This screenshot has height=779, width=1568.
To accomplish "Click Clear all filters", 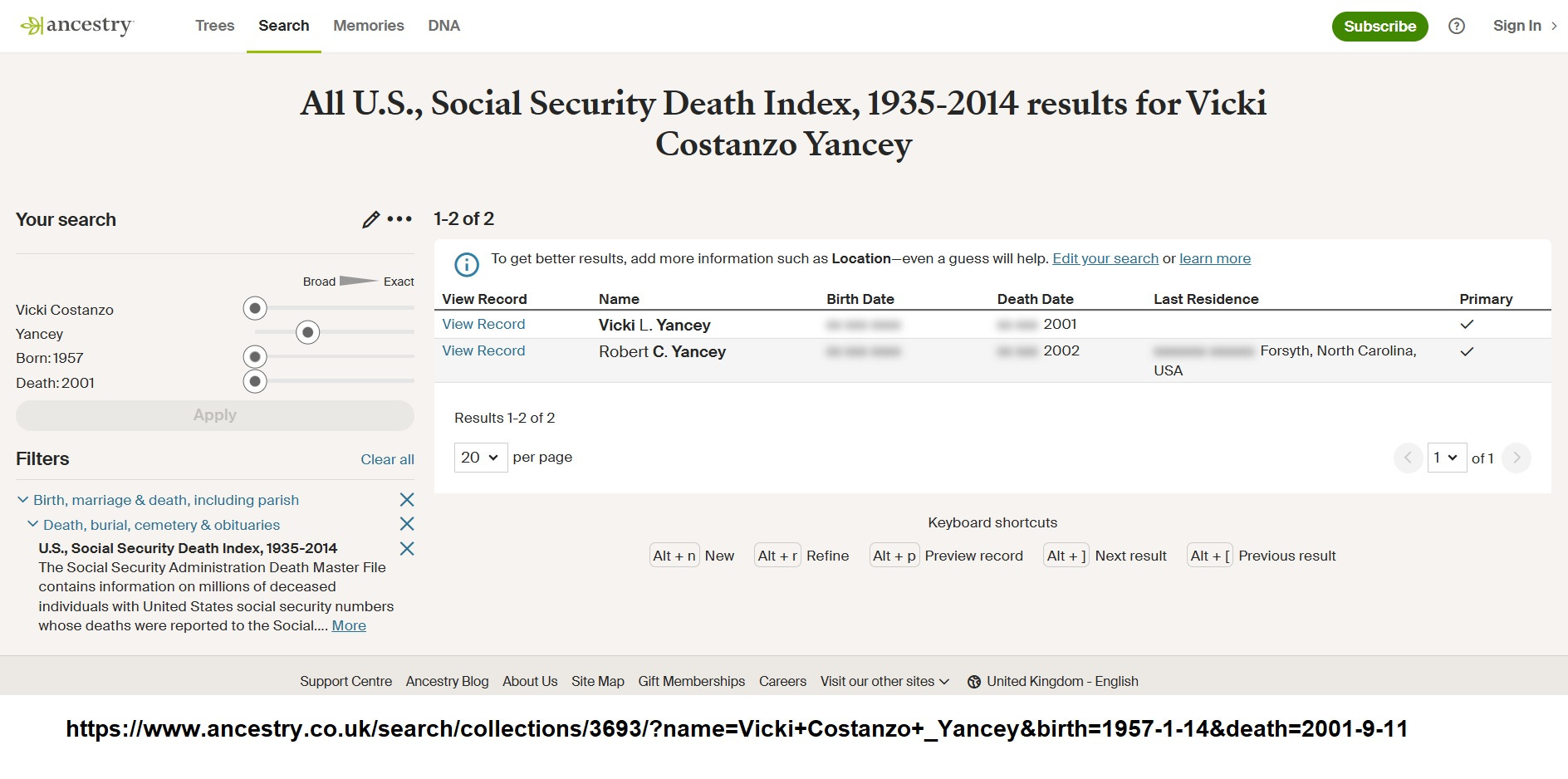I will [387, 459].
